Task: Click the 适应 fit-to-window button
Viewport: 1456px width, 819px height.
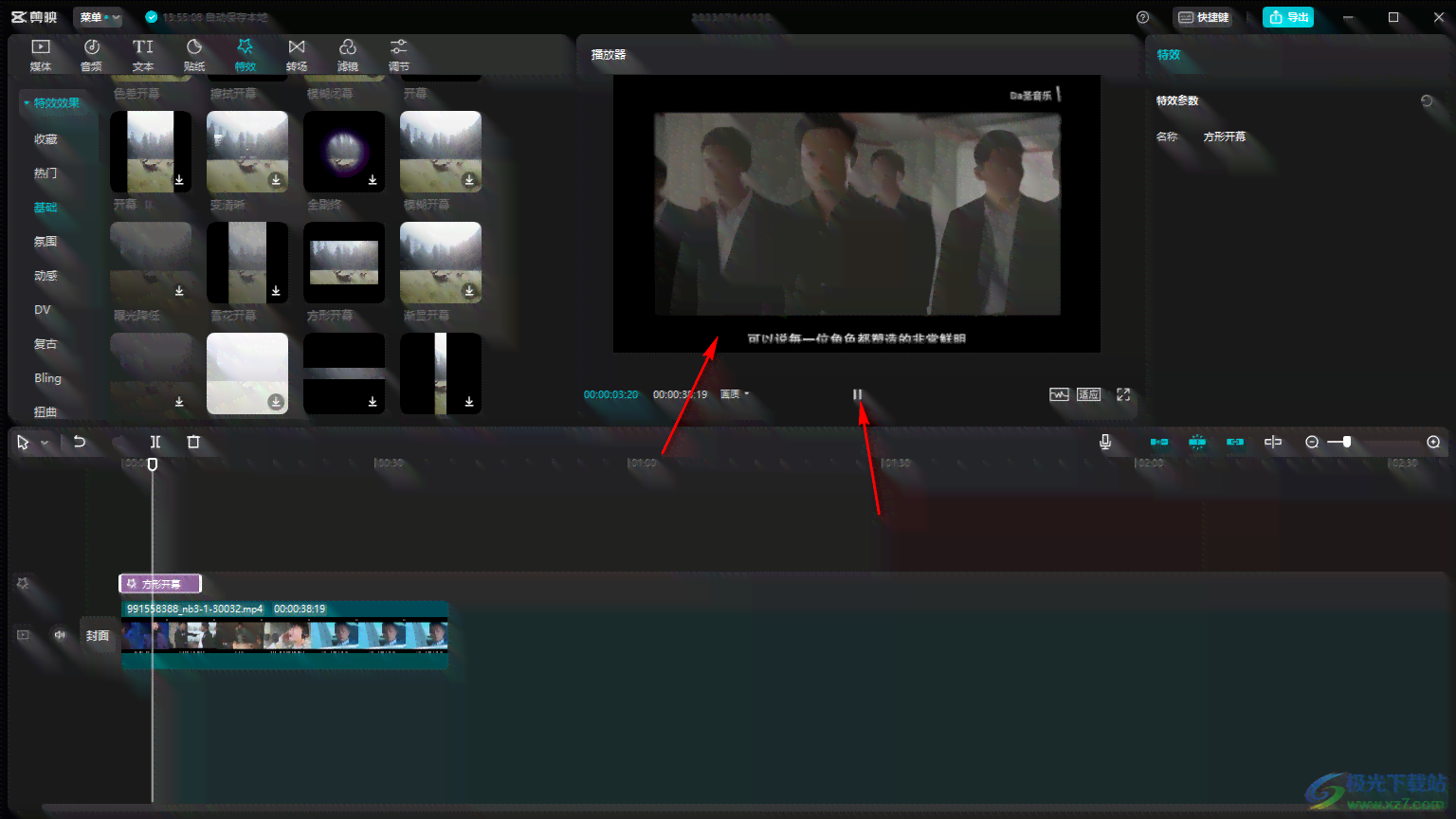Action: pos(1088,394)
